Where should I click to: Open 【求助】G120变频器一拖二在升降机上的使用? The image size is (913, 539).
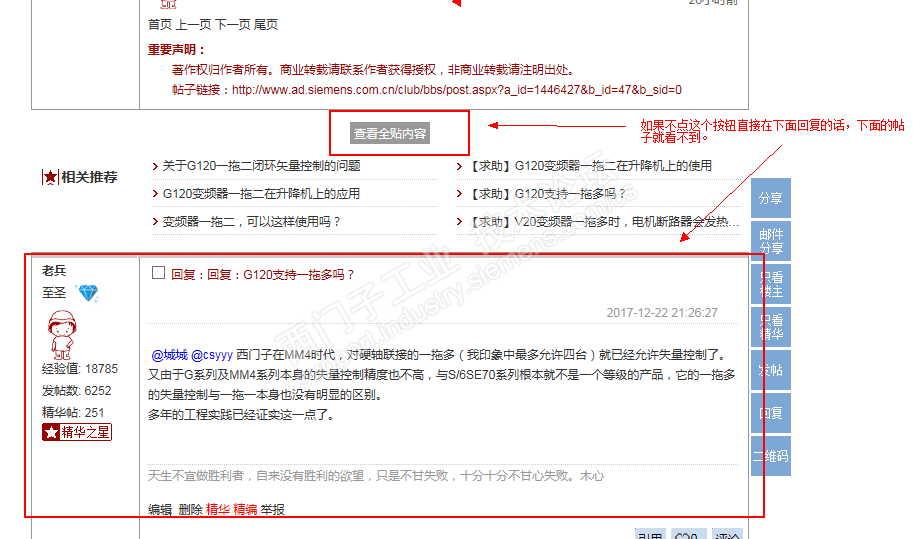[589, 166]
